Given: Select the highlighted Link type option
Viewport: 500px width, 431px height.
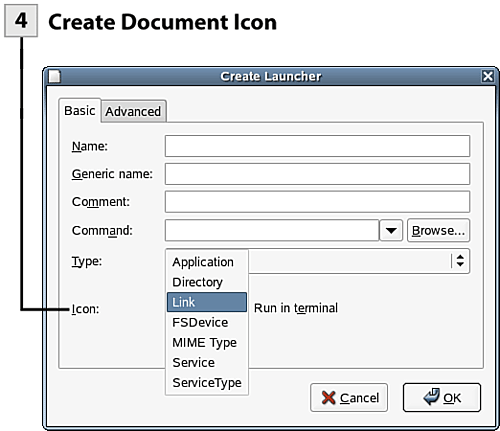Looking at the screenshot, I should [x=207, y=302].
